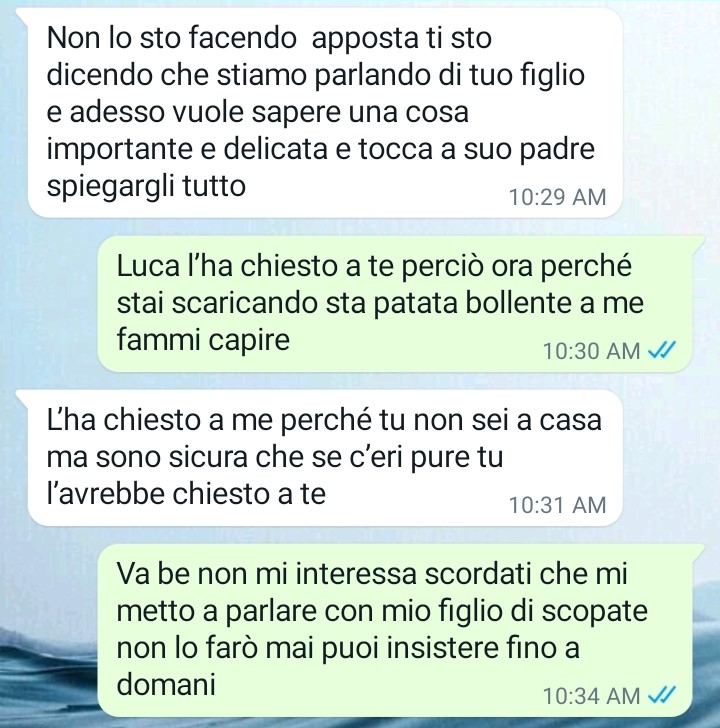Click 'fammi capire' text in second message
The height and width of the screenshot is (728, 720).
point(203,340)
